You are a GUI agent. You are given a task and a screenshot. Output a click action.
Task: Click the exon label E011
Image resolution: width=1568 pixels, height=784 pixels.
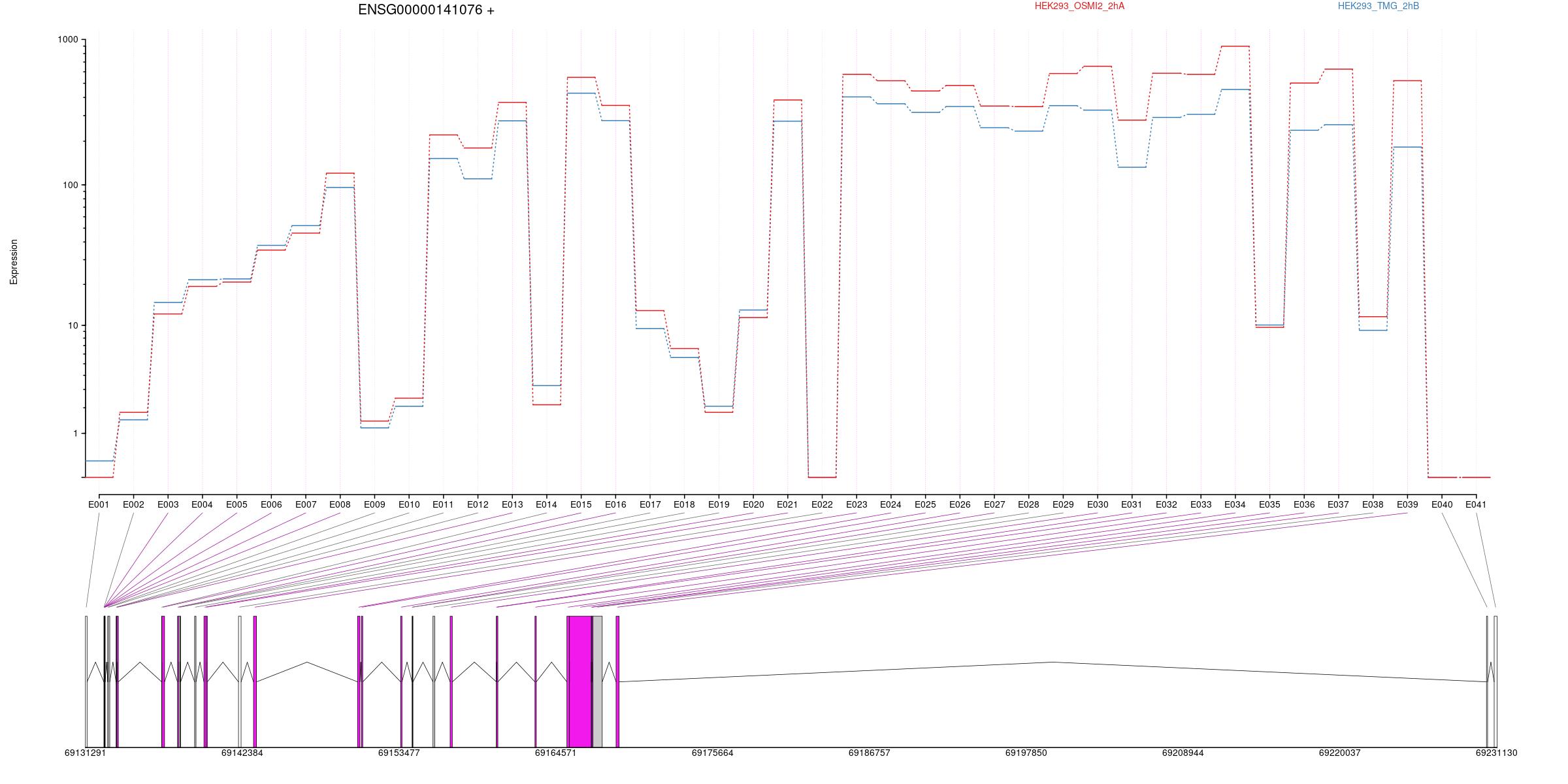coord(443,504)
